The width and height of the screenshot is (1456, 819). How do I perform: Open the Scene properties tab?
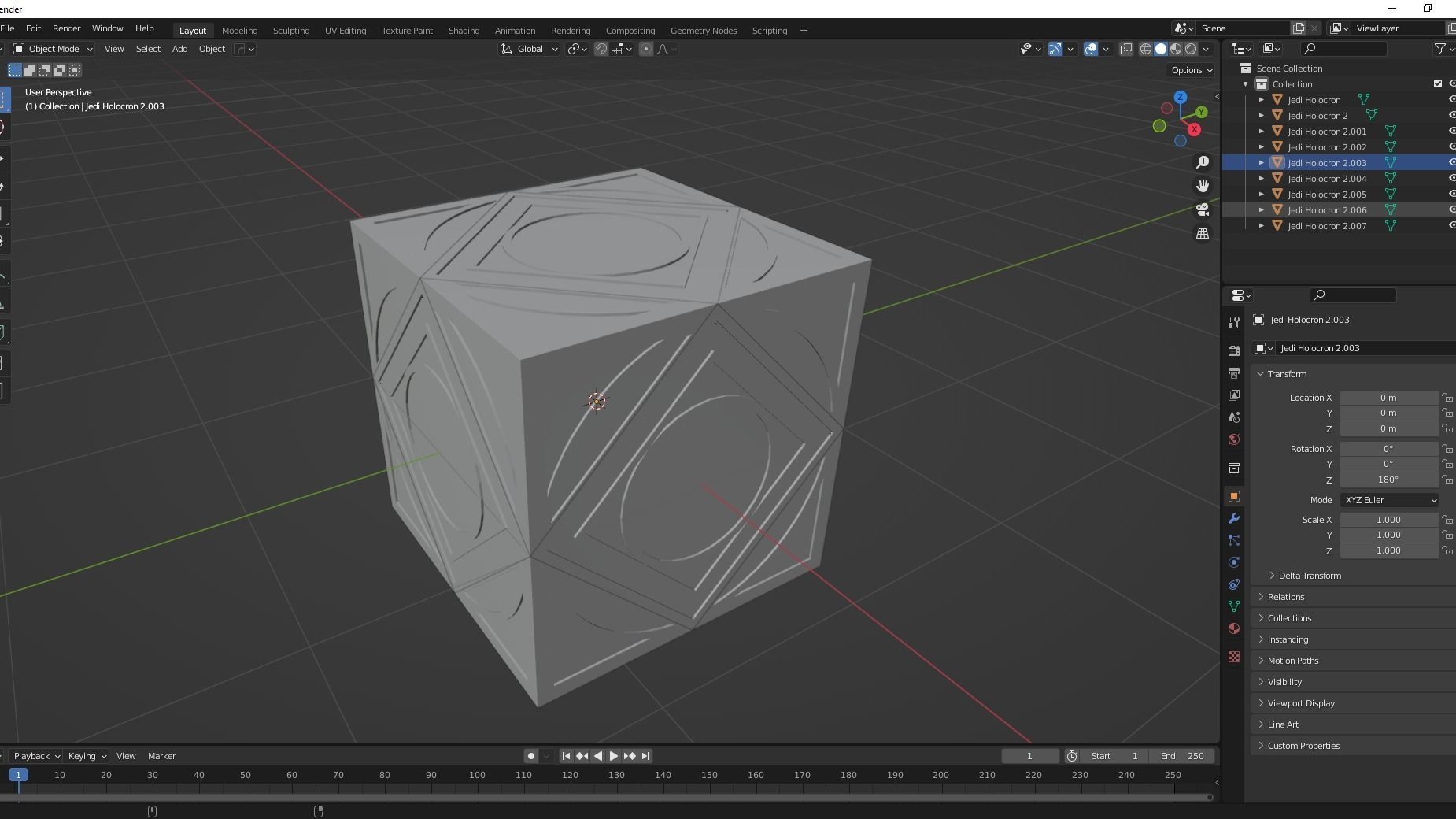click(x=1234, y=417)
